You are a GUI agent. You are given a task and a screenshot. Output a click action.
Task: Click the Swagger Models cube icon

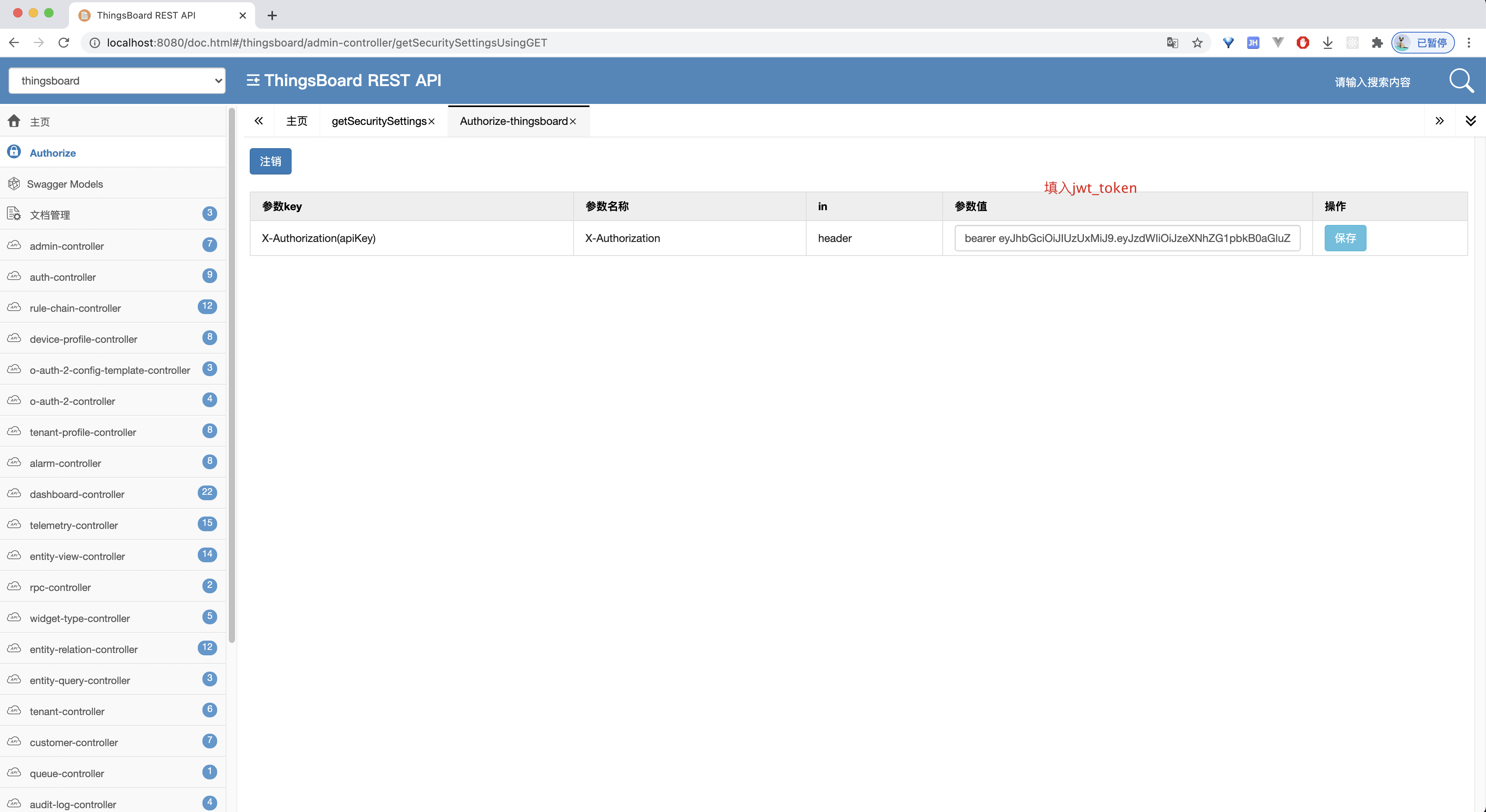point(14,183)
